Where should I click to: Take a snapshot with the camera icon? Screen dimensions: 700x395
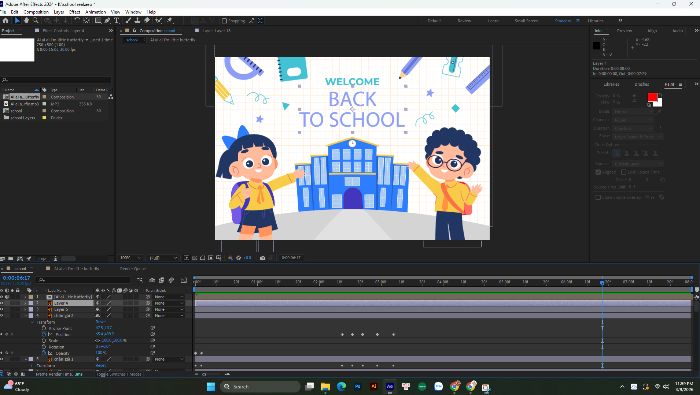tap(262, 258)
